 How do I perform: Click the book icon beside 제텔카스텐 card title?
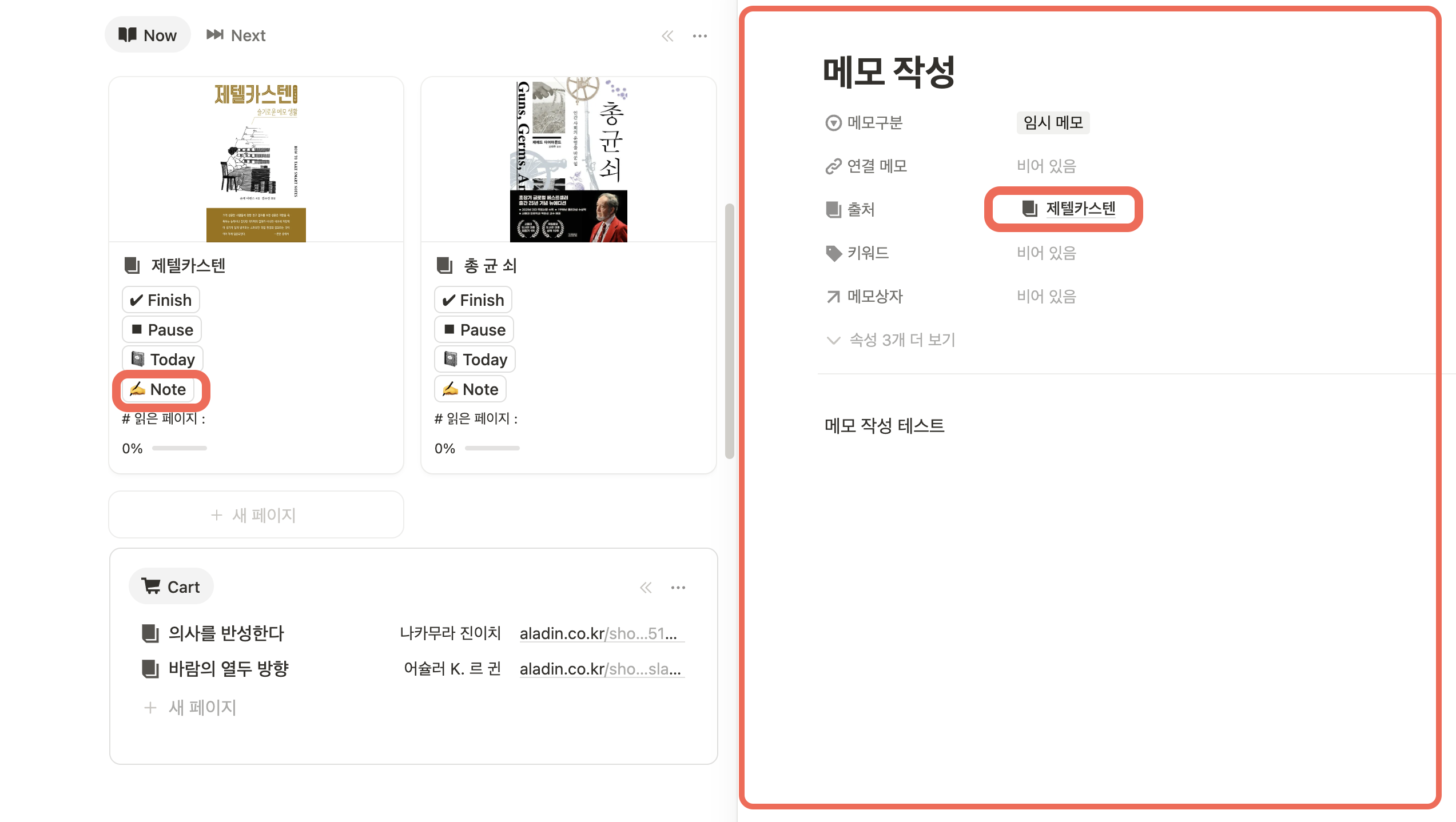132,265
